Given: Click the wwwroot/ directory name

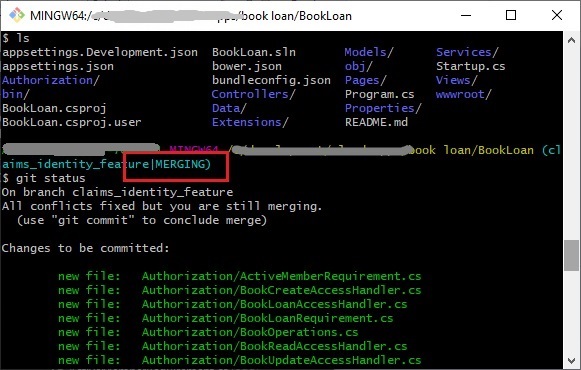Looking at the screenshot, I should coord(464,94).
